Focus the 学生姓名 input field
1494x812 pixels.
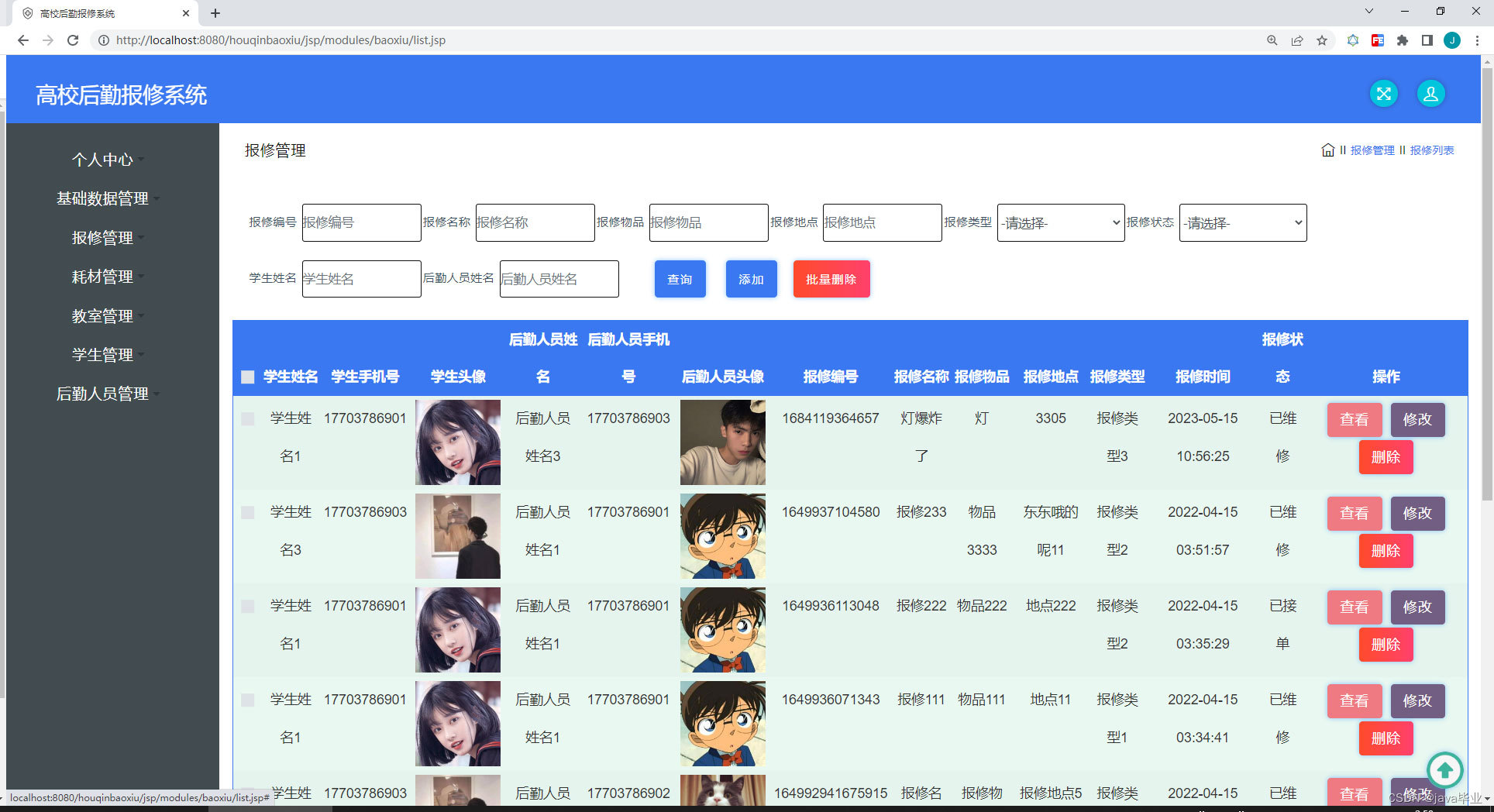pos(362,279)
